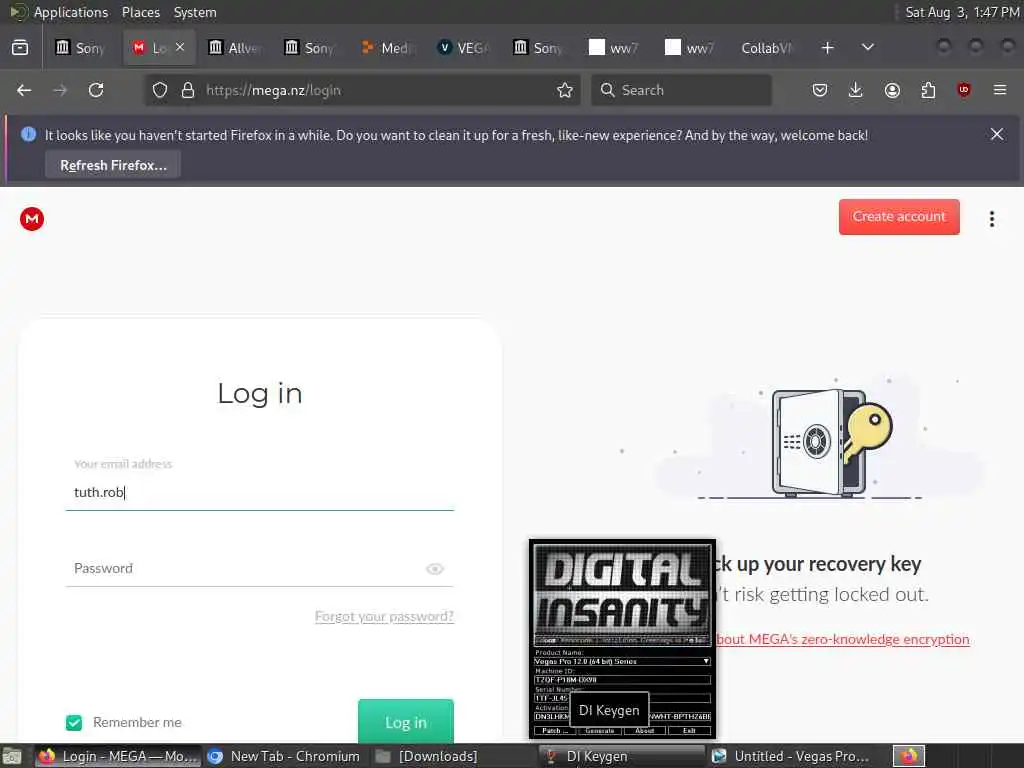The height and width of the screenshot is (768, 1024).
Task: Click the Firefox Search box
Action: [x=681, y=90]
